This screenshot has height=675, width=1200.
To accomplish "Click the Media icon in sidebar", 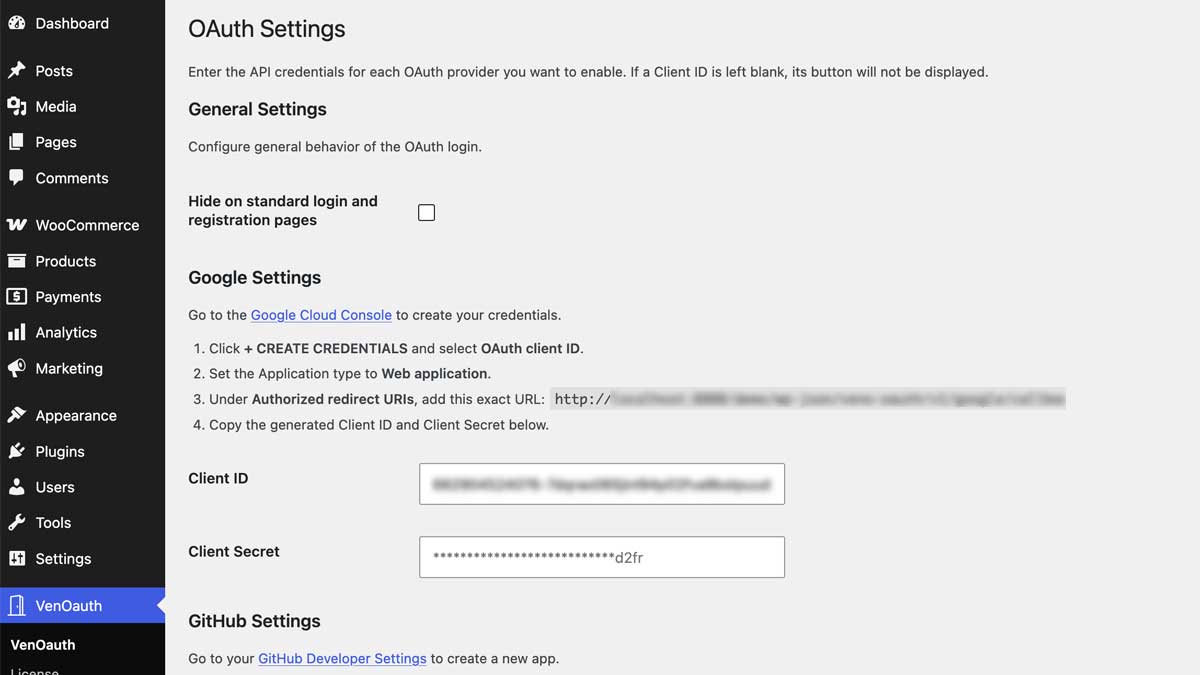I will (x=16, y=106).
